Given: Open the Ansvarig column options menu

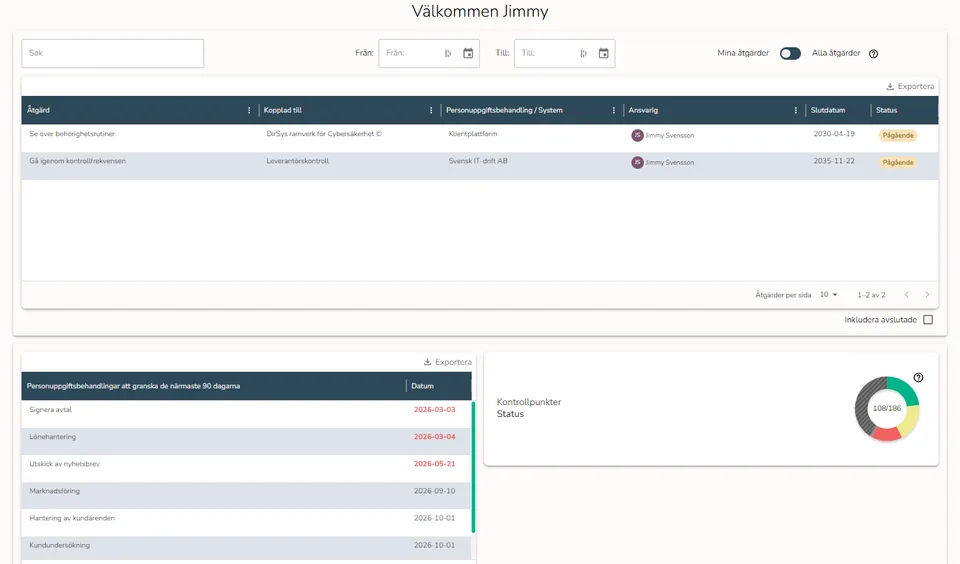Looking at the screenshot, I should 796,110.
